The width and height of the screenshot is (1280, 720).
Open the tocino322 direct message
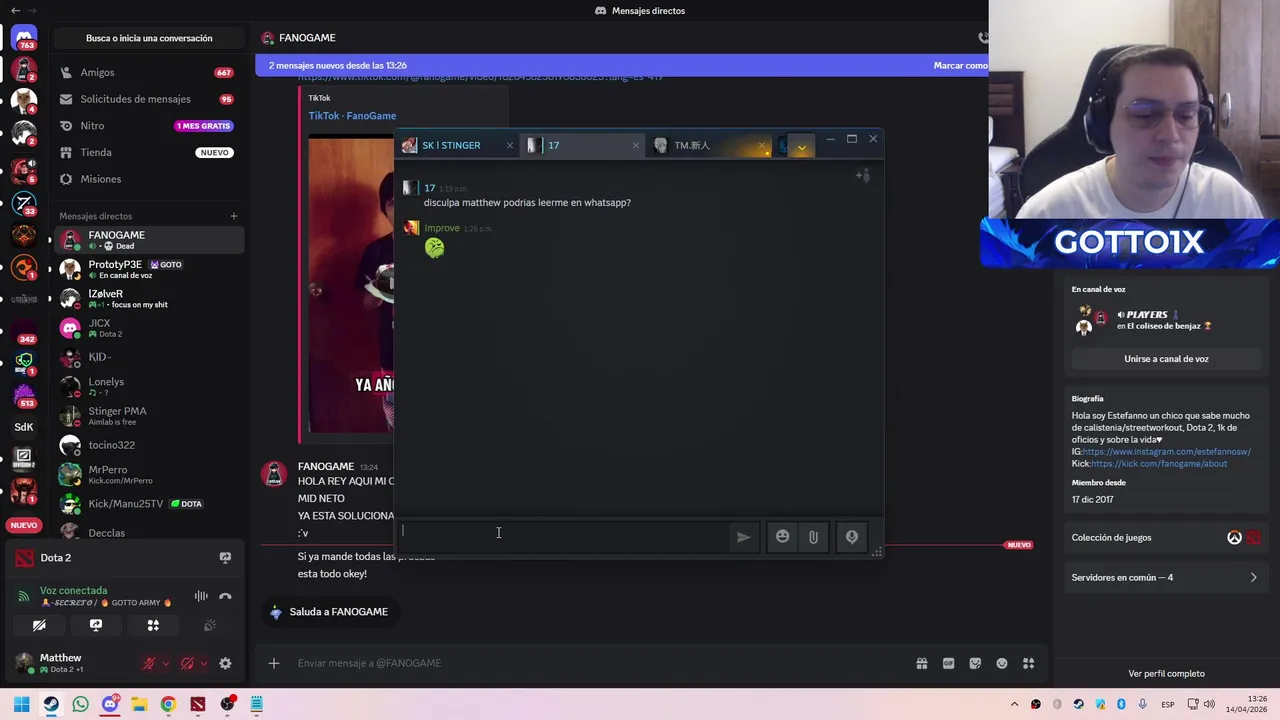[x=148, y=445]
